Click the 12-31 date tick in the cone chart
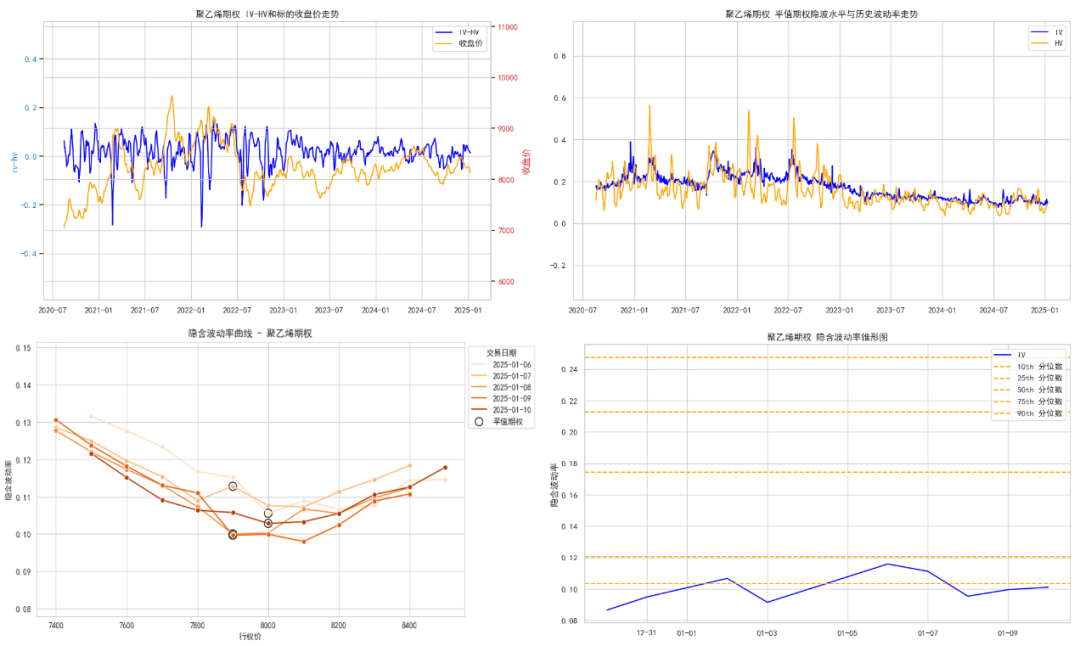 coord(646,633)
